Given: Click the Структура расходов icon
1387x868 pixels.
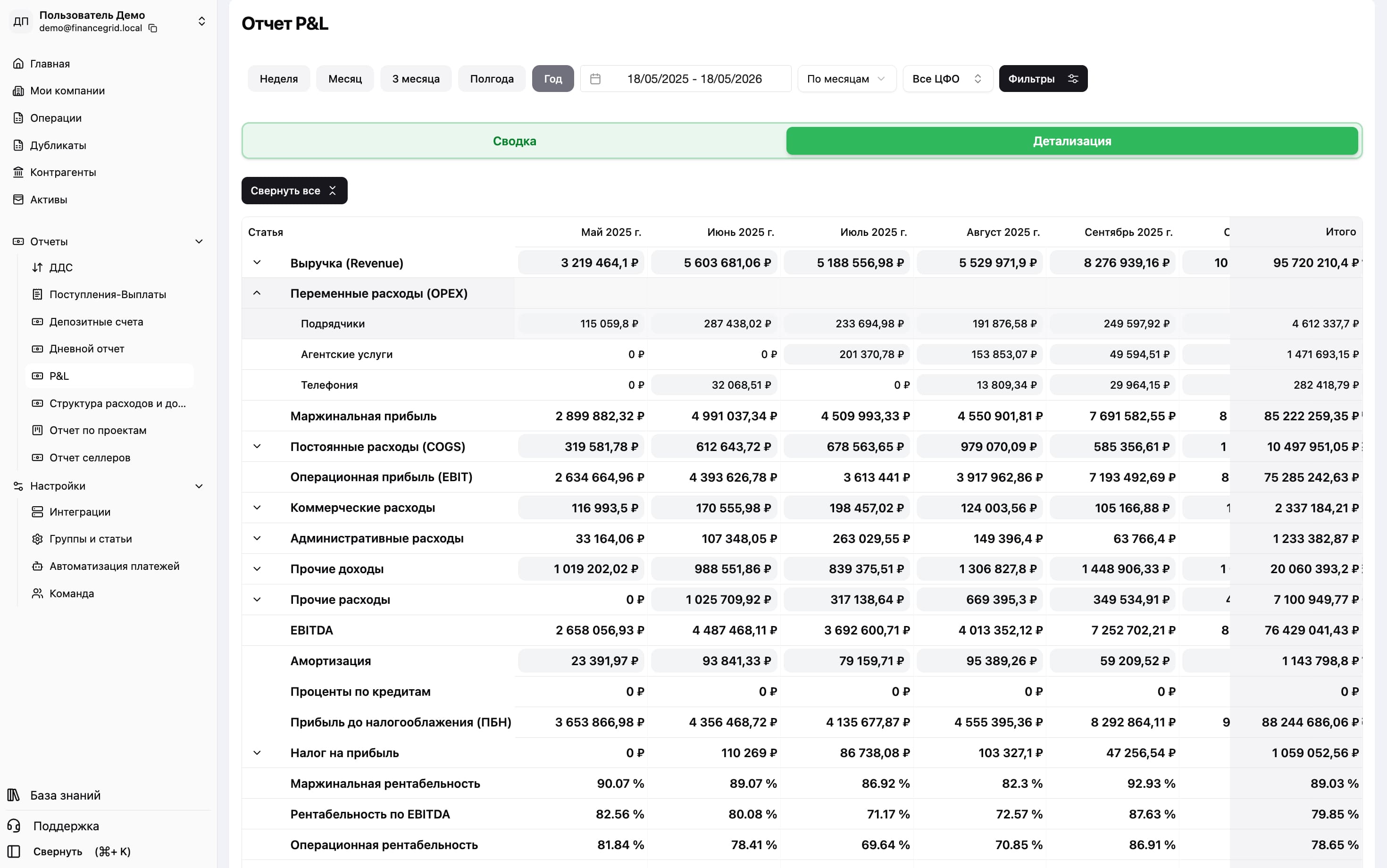Looking at the screenshot, I should [37, 403].
